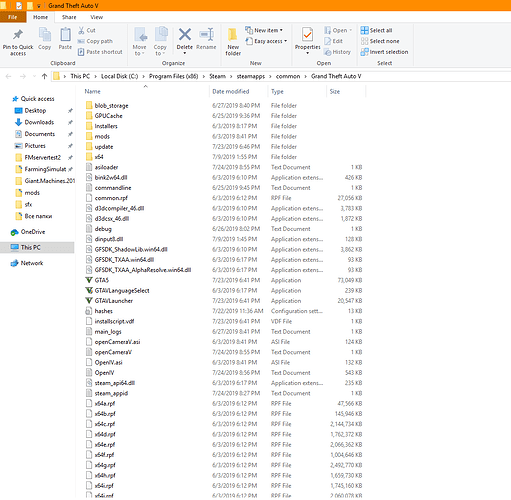Sort by the Date modified column header
Screen dimensions: 511x500
231,91
